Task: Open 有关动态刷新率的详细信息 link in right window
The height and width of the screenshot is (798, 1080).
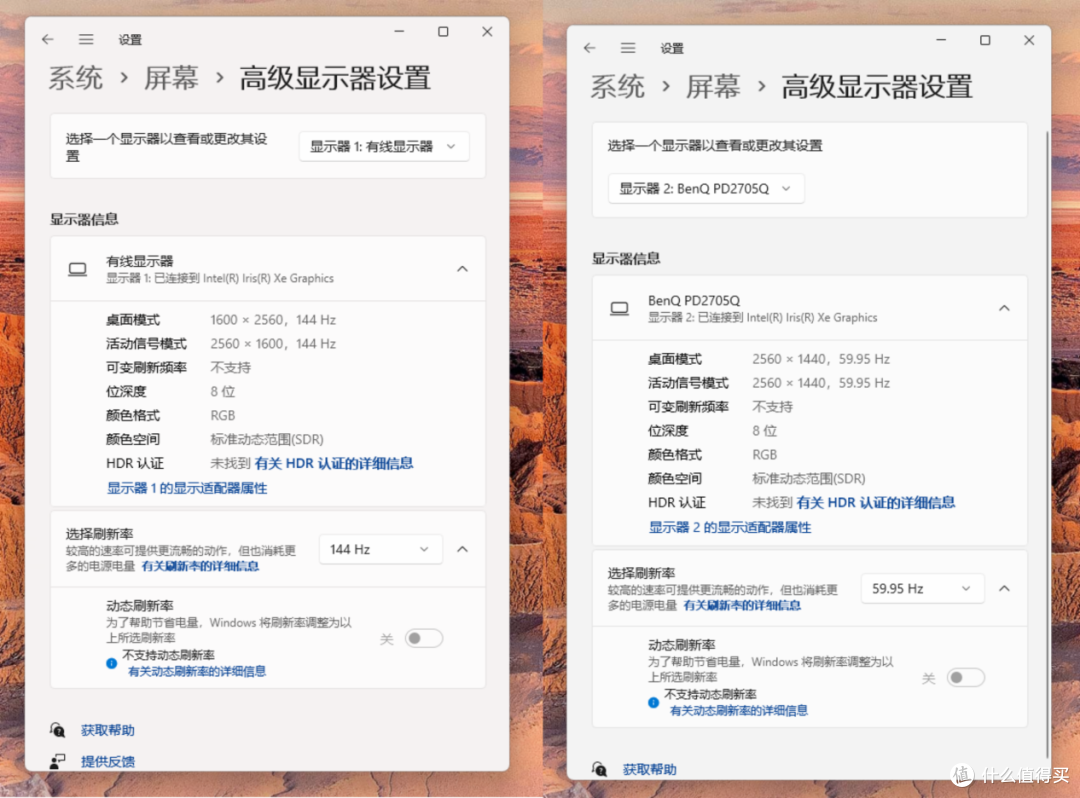Action: point(739,711)
